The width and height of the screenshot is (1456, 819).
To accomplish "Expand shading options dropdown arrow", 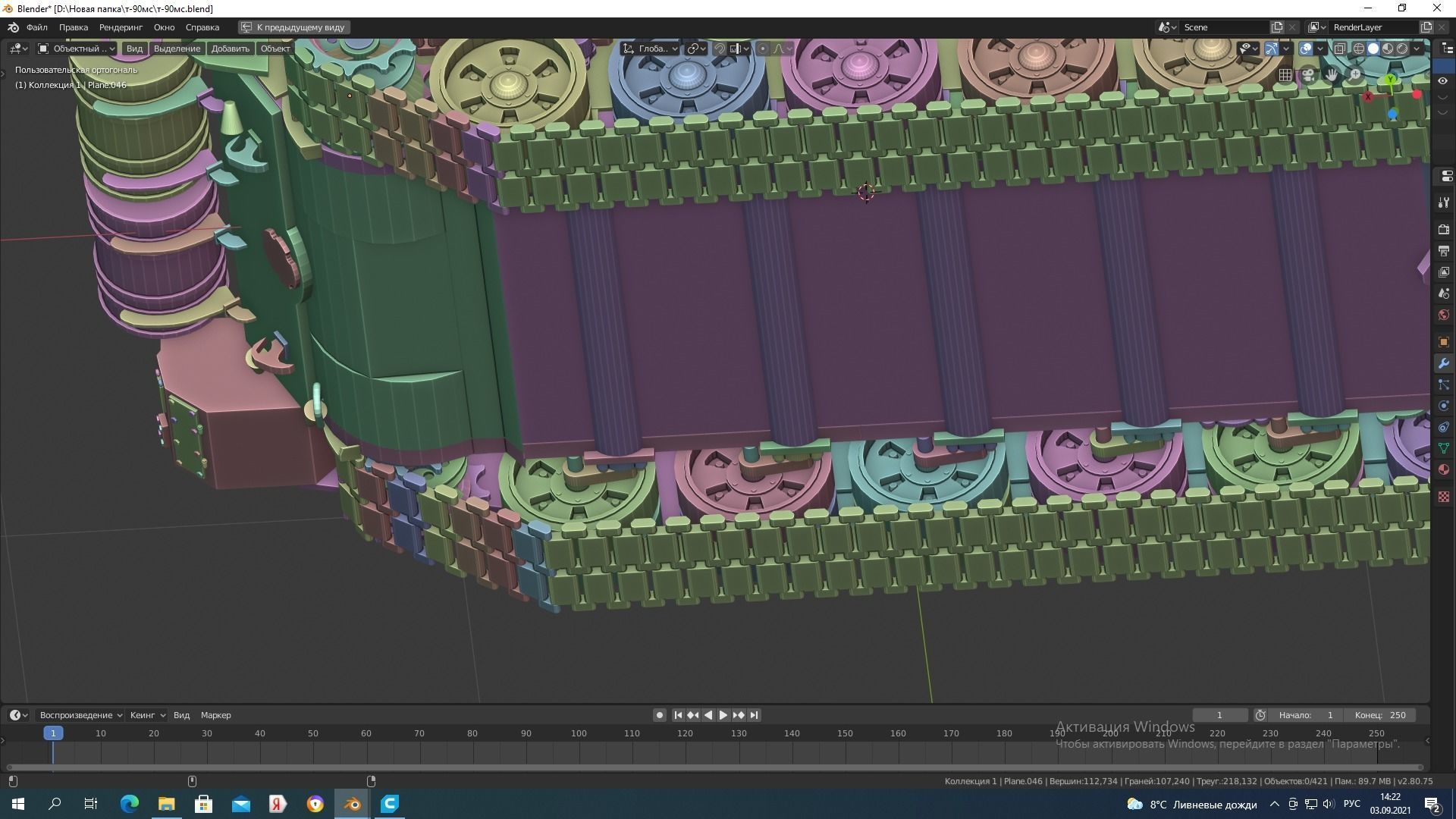I will click(1417, 49).
